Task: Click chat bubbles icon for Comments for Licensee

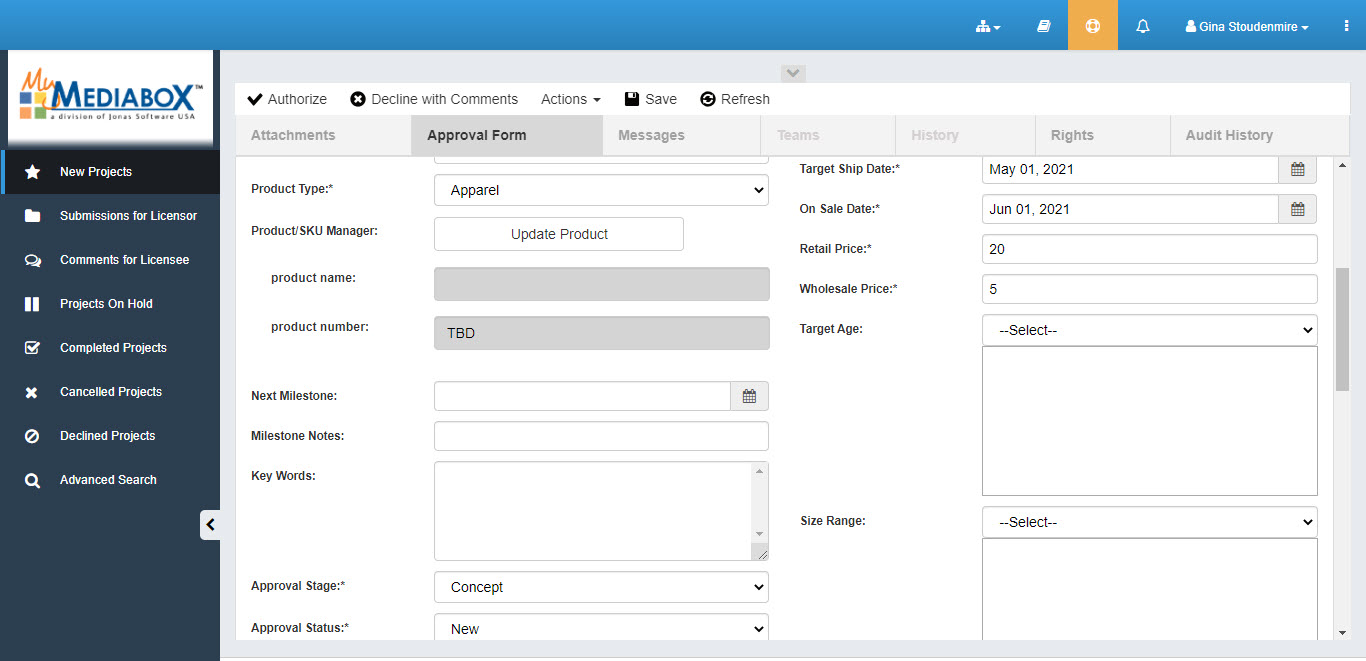Action: tap(32, 260)
